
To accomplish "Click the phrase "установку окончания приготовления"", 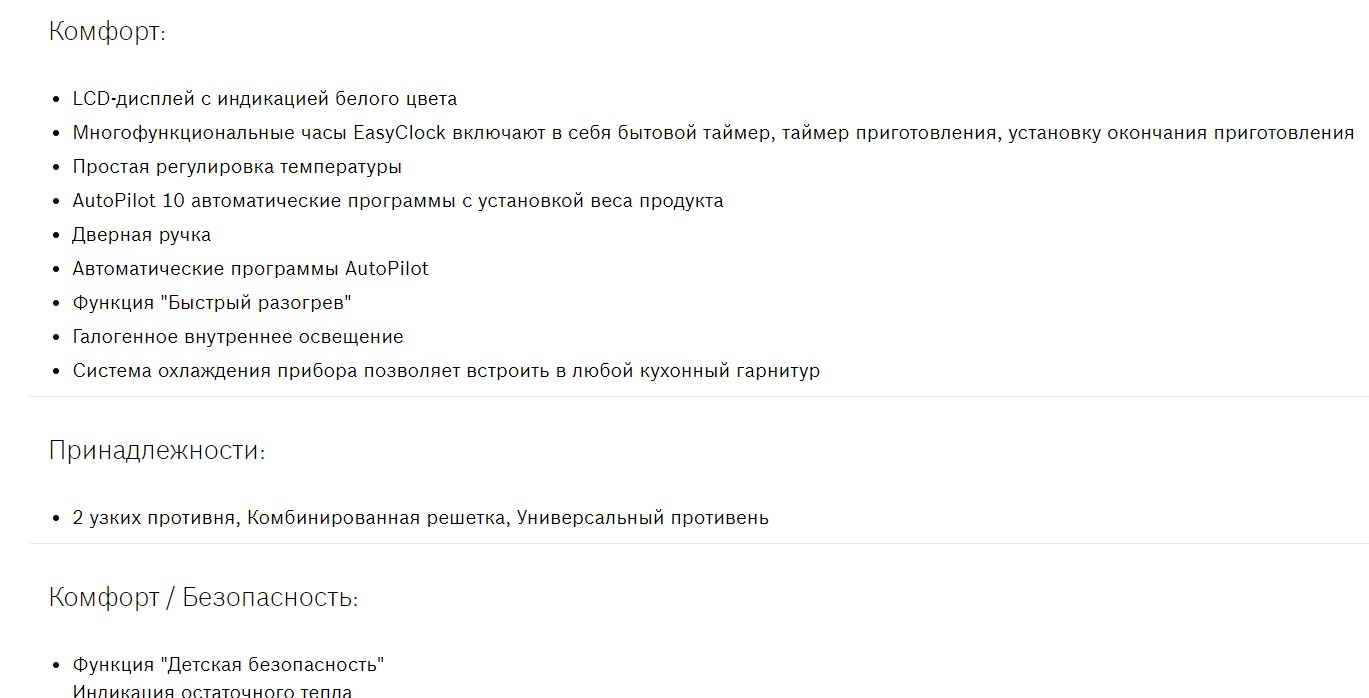I will click(x=1181, y=133).
